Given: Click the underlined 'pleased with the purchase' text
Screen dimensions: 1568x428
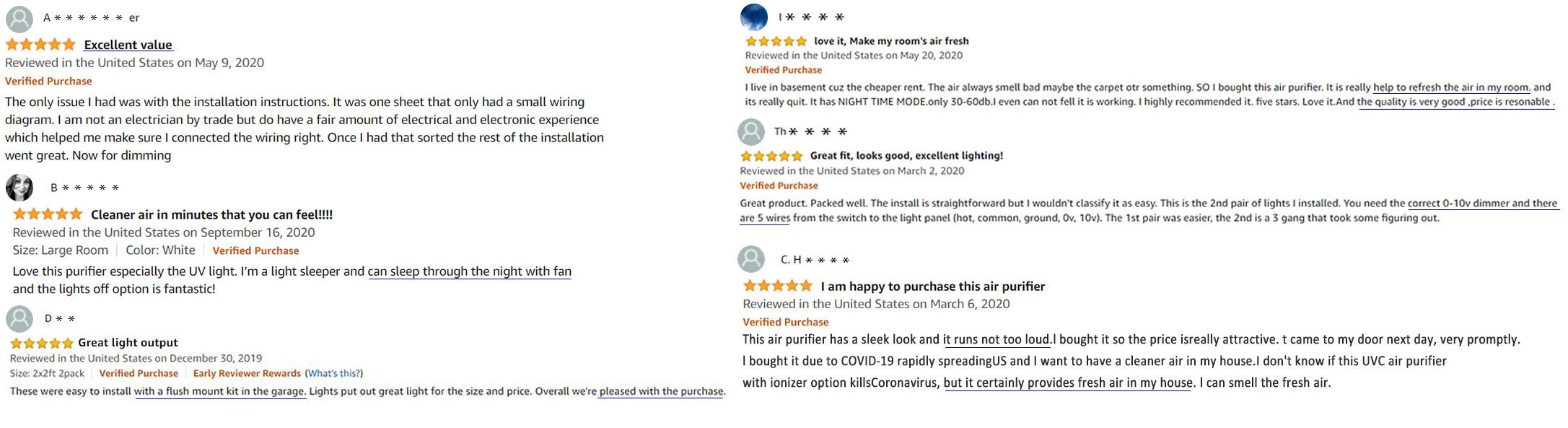Looking at the screenshot, I should pos(661,391).
